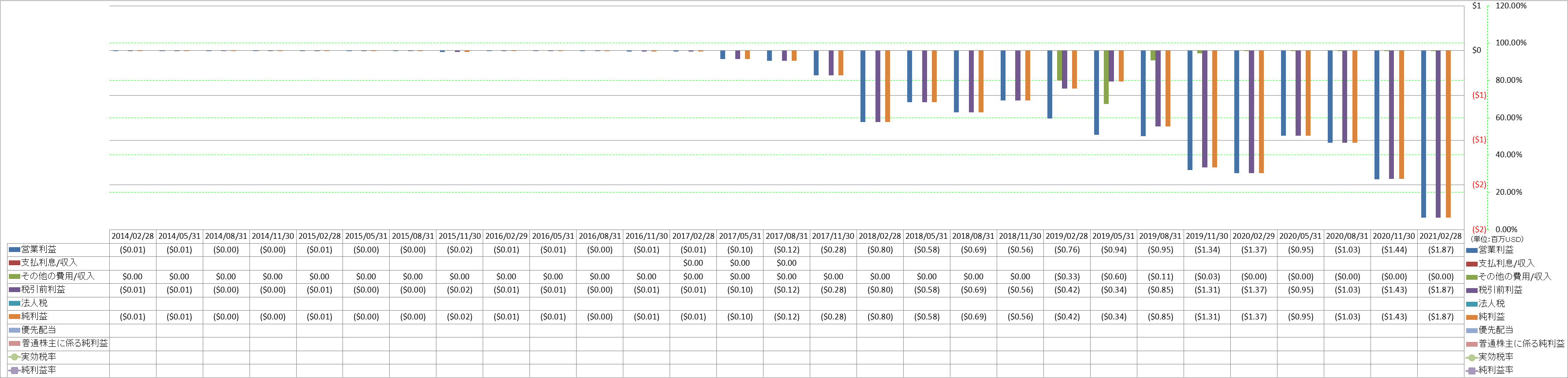This screenshot has height=378, width=1568.
Task: Click the $0 primary axis label
Action: pyautogui.click(x=1476, y=51)
